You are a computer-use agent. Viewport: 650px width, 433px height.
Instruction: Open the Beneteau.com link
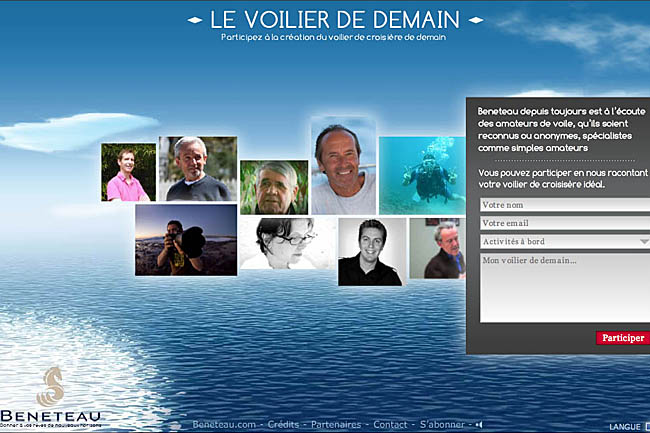pyautogui.click(x=225, y=425)
